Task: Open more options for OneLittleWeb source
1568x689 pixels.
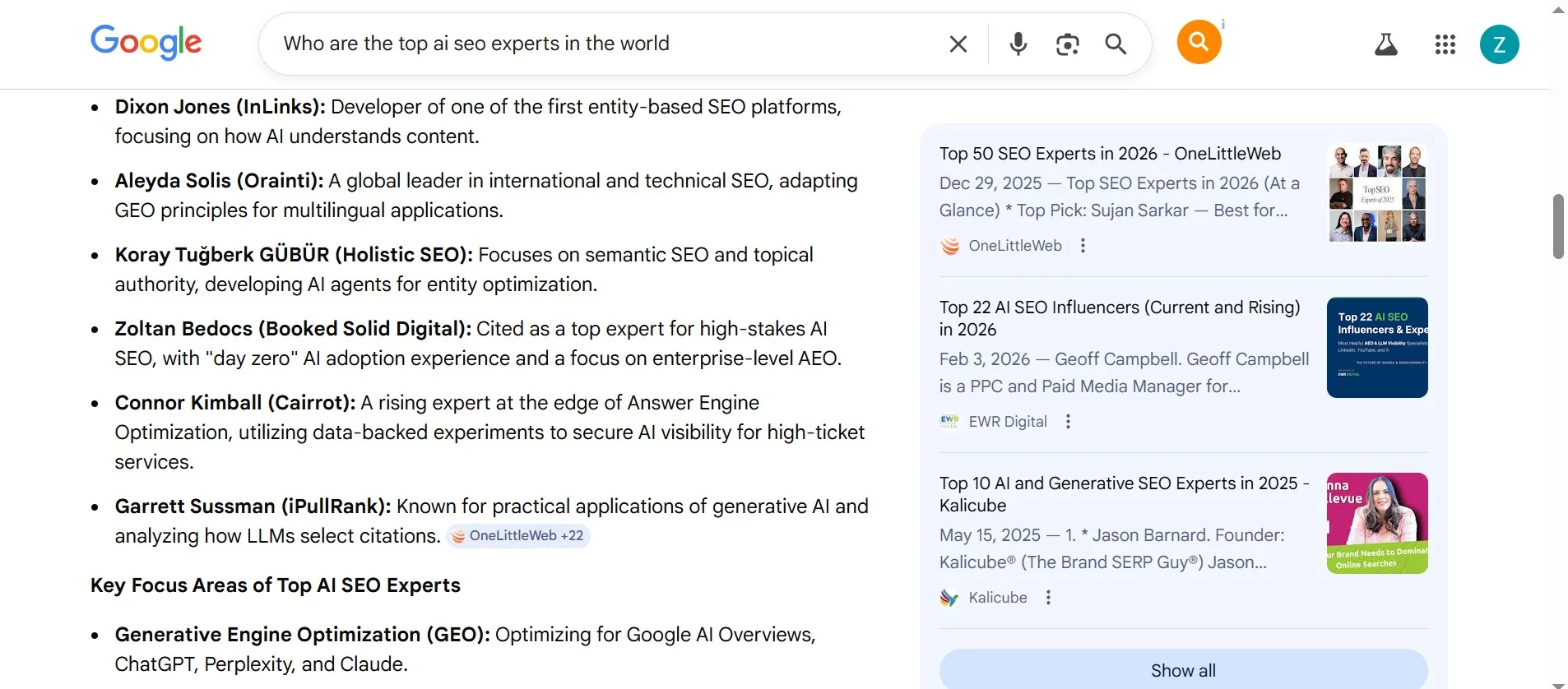Action: tap(1083, 246)
